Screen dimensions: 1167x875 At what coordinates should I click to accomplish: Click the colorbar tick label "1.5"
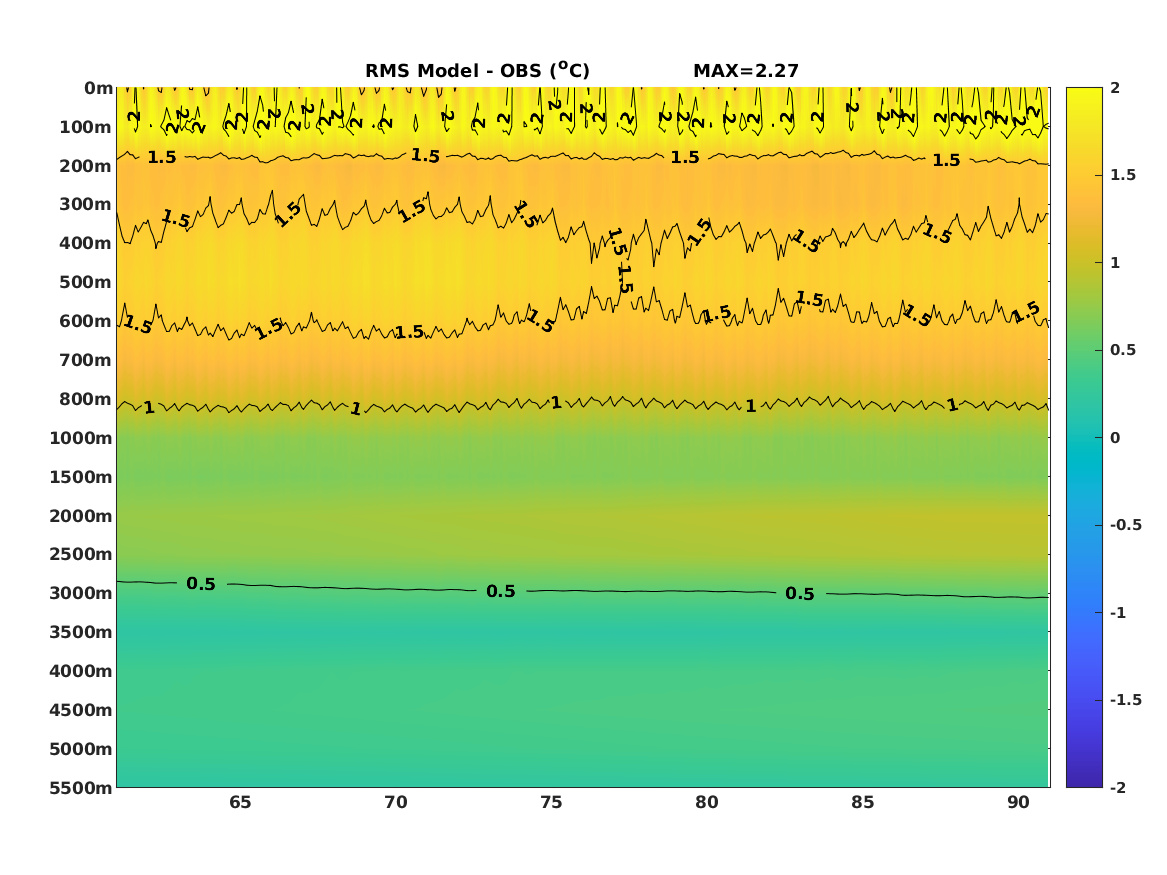(x=1123, y=175)
